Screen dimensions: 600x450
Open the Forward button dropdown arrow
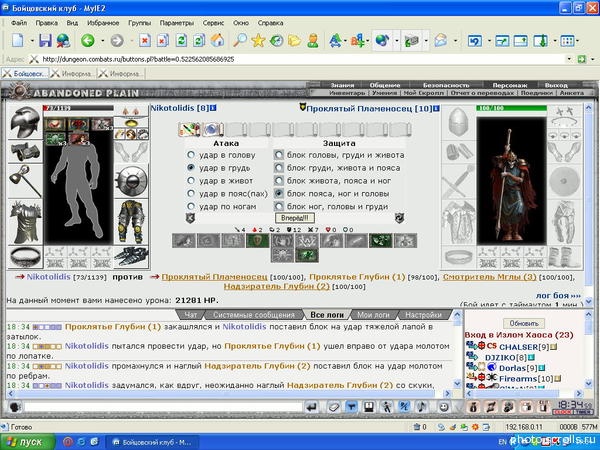click(x=132, y=41)
